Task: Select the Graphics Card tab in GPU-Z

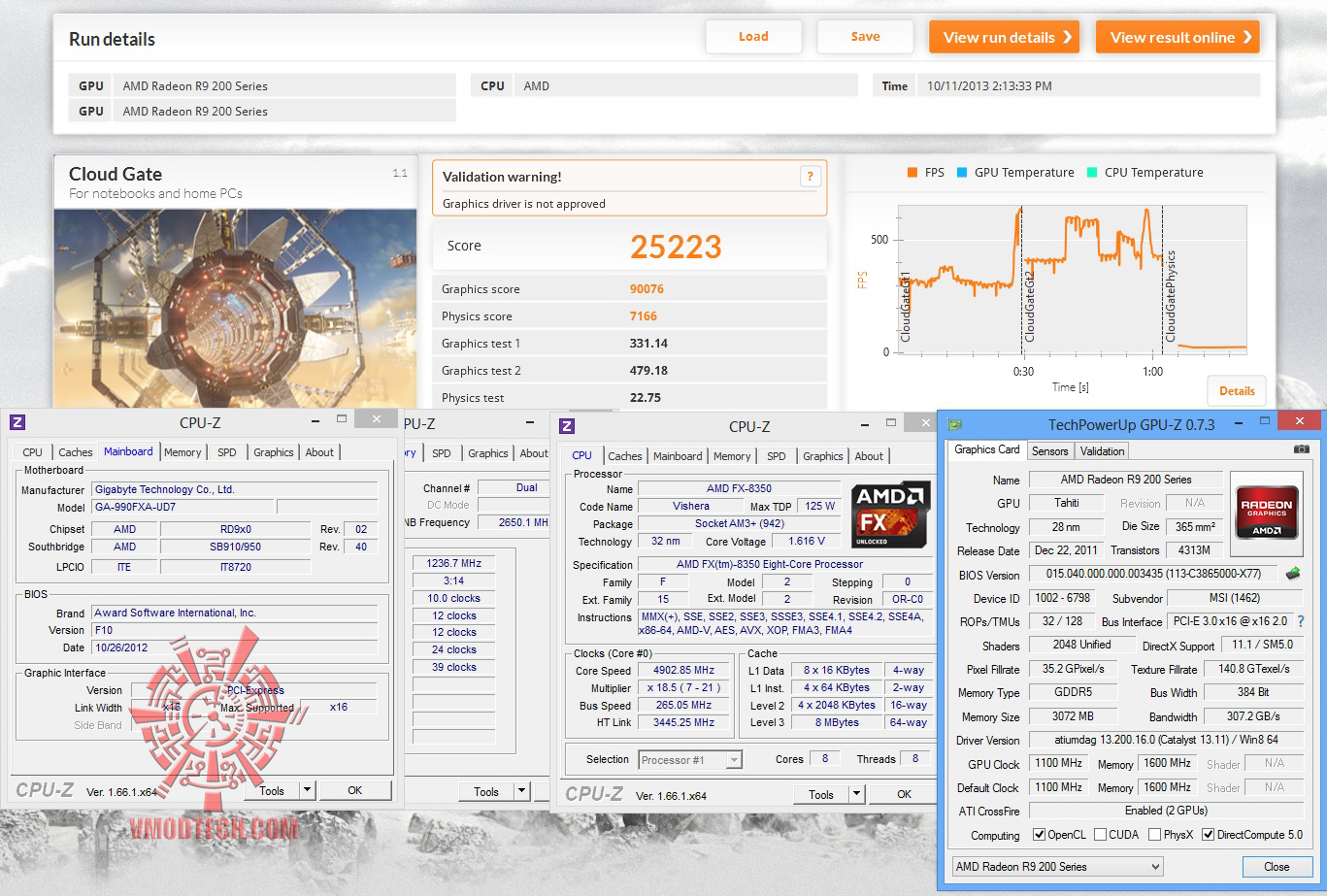Action: [987, 449]
